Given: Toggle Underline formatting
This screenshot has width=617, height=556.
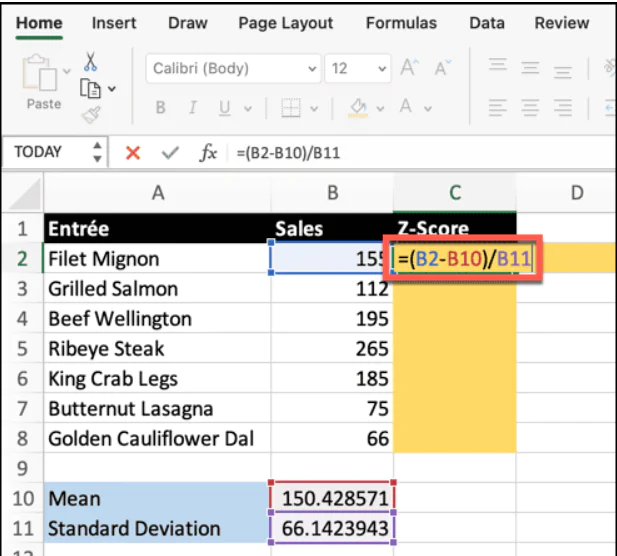Looking at the screenshot, I should click(x=224, y=108).
